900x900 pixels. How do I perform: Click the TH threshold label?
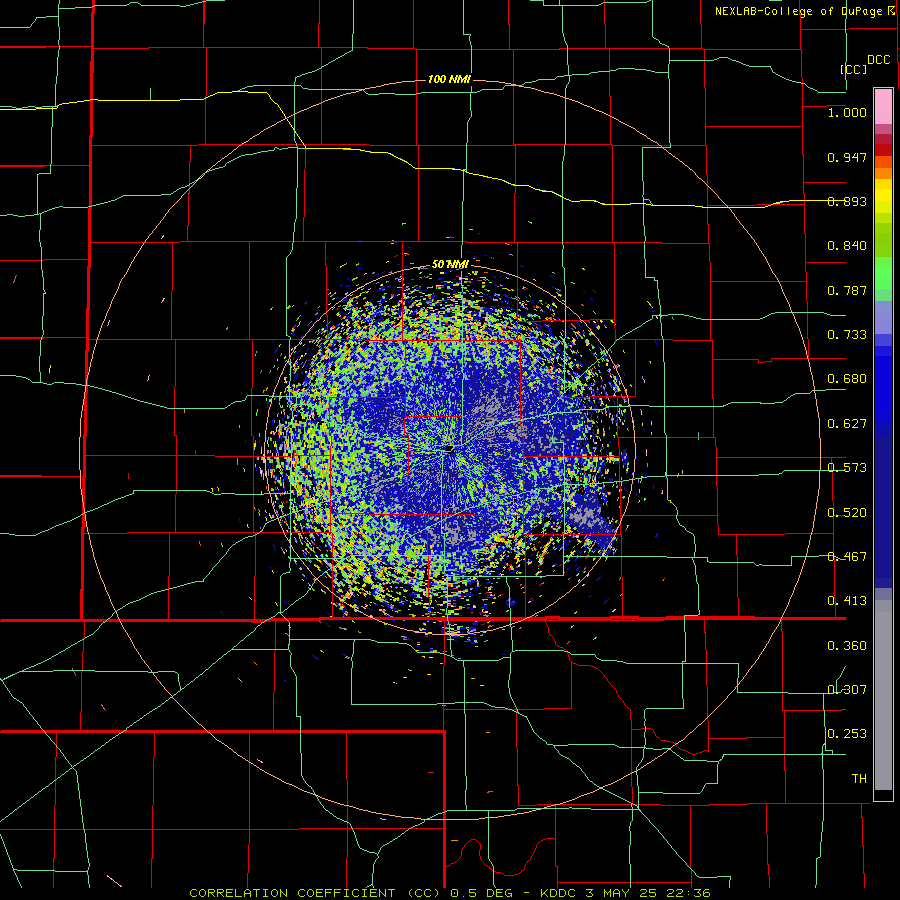[x=859, y=779]
